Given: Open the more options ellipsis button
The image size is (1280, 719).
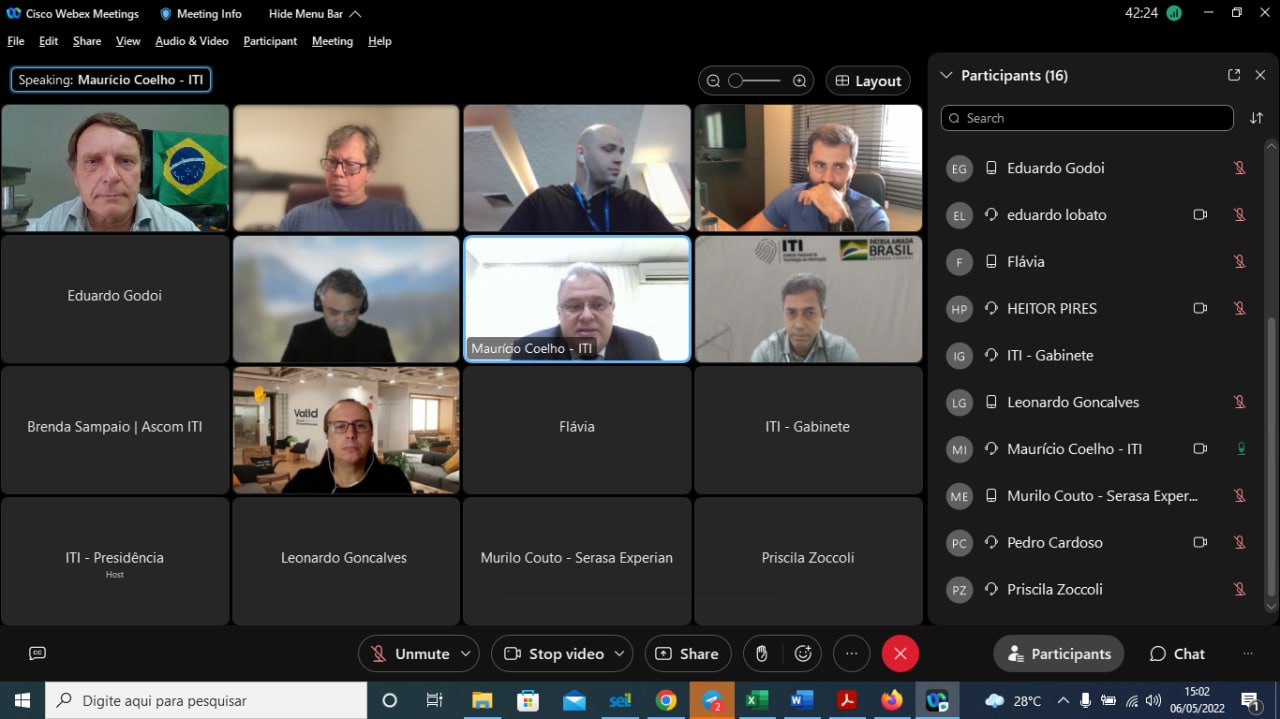Looking at the screenshot, I should [x=851, y=654].
